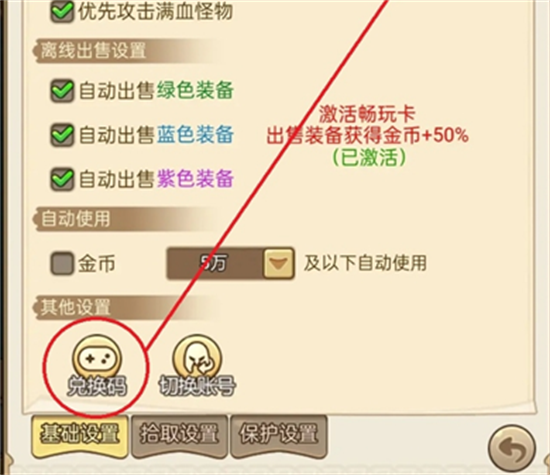
Task: Click the 紫色装备 purple label
Action: click(195, 179)
